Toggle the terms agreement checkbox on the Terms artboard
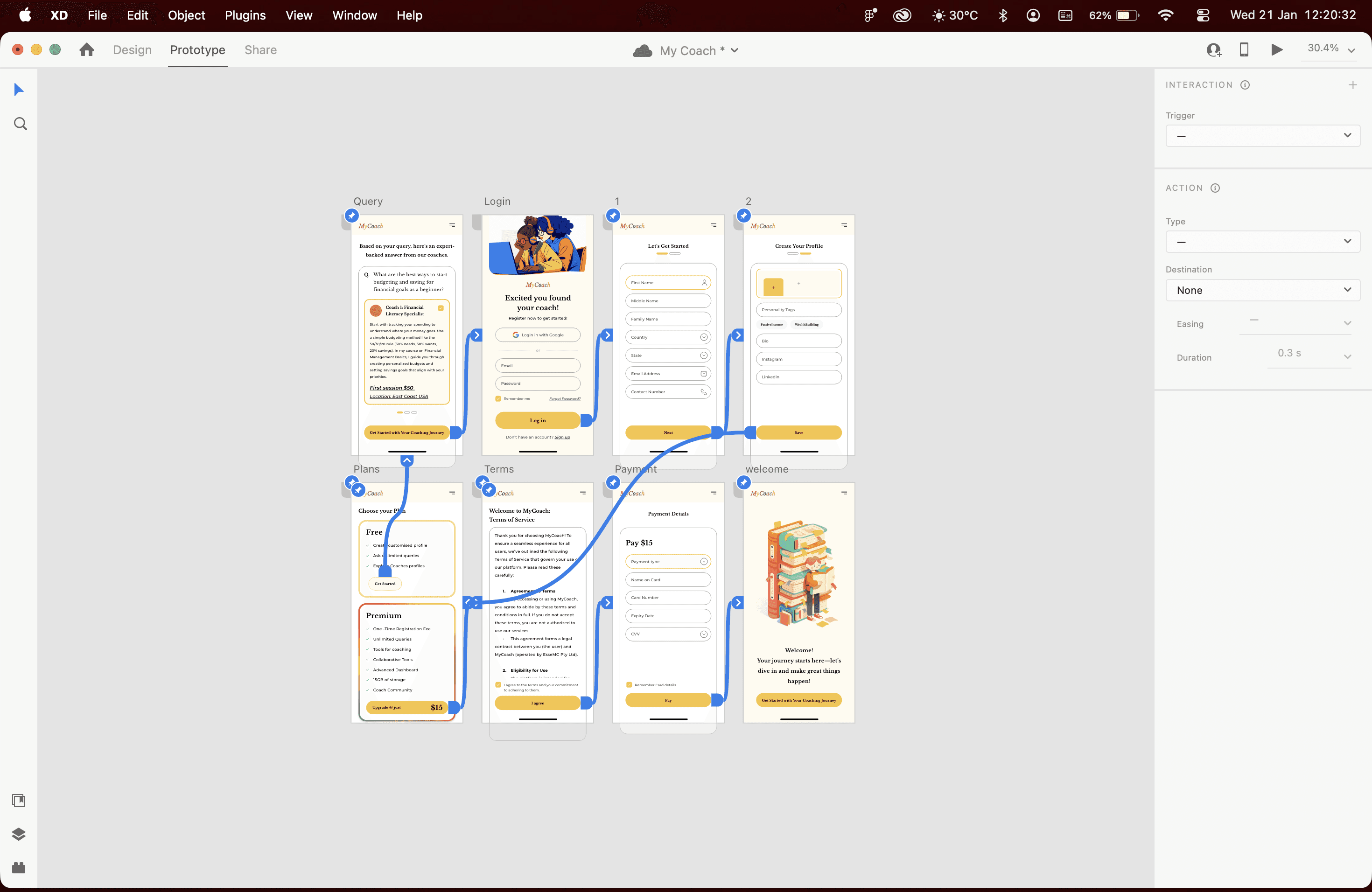The image size is (1372, 892). (x=499, y=685)
